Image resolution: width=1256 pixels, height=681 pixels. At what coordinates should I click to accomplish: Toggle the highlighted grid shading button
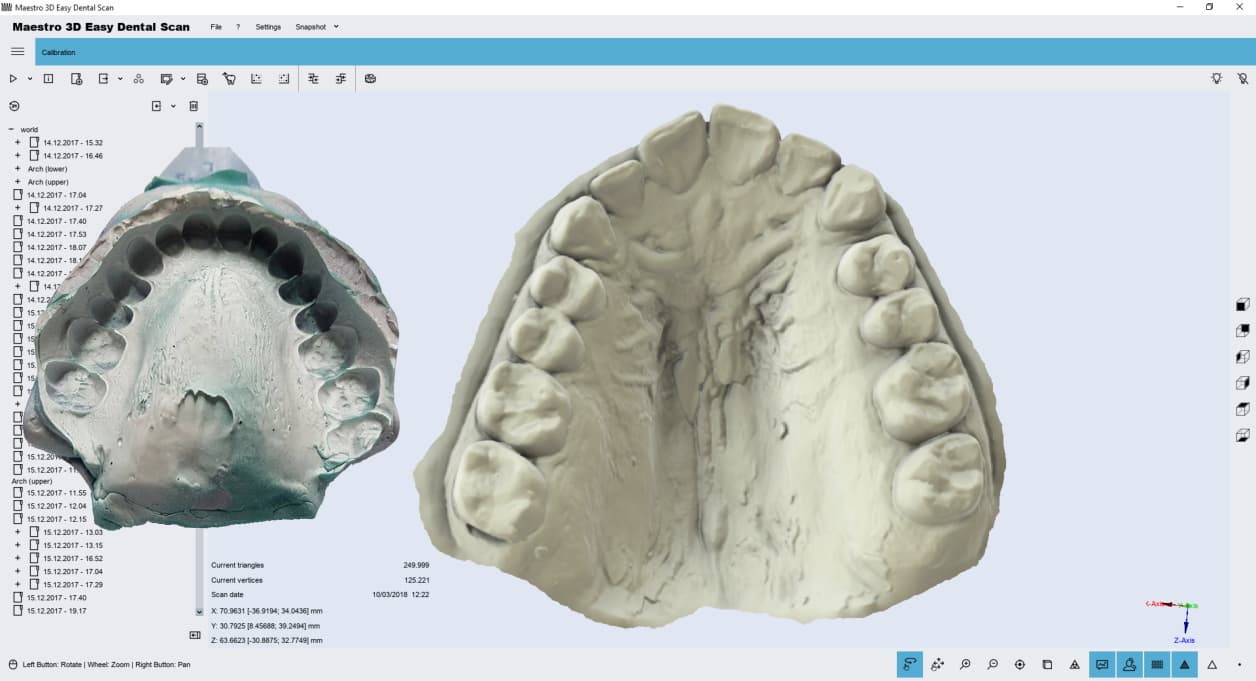click(x=1157, y=664)
